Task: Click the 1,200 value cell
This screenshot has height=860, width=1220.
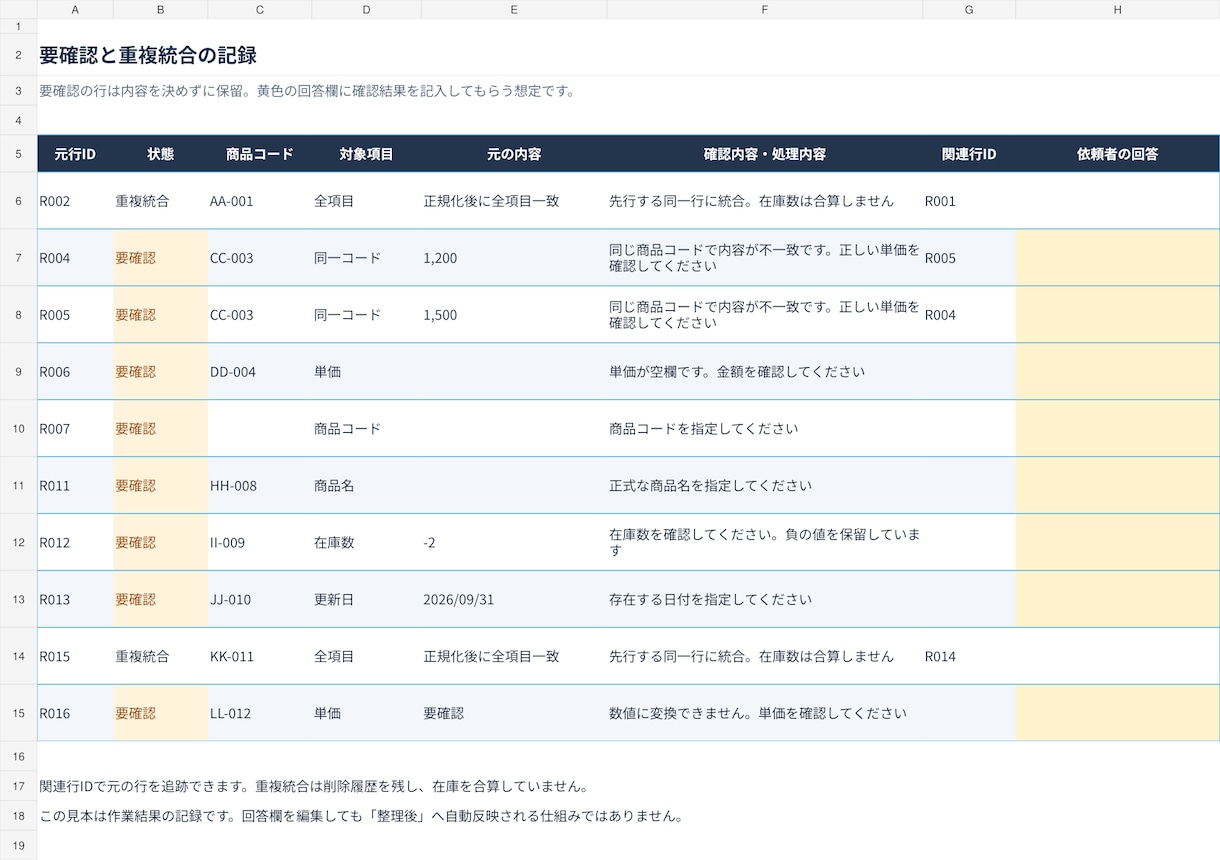Action: pyautogui.click(x=514, y=258)
